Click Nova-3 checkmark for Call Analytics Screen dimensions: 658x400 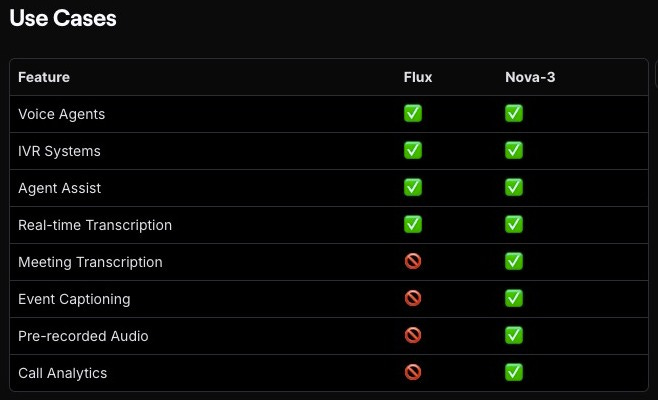[x=514, y=372]
